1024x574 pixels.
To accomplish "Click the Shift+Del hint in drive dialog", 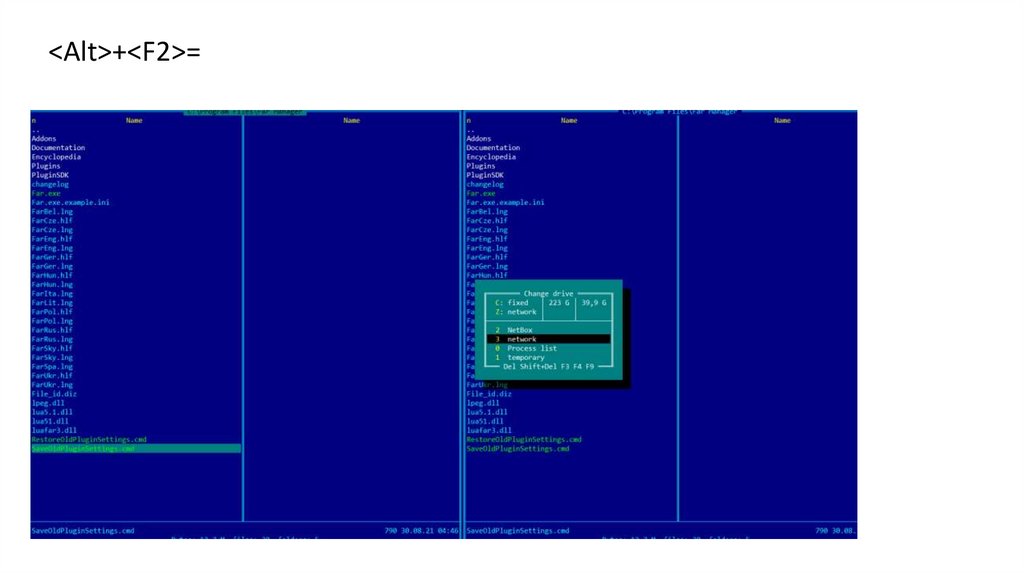I will (537, 367).
